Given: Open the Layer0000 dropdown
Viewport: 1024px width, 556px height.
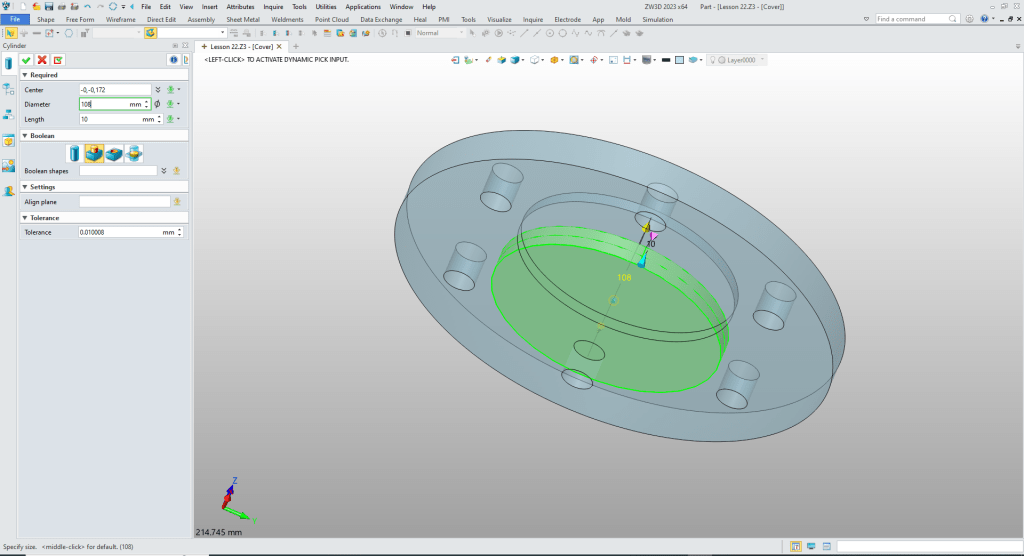Looking at the screenshot, I should click(x=762, y=60).
